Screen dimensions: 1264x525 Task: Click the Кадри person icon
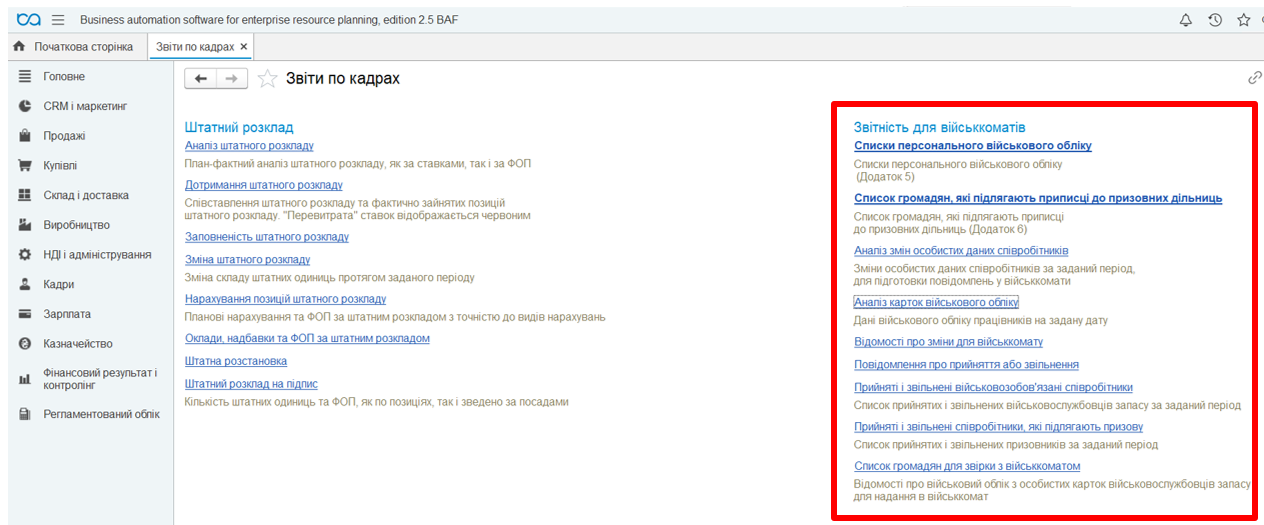point(25,284)
